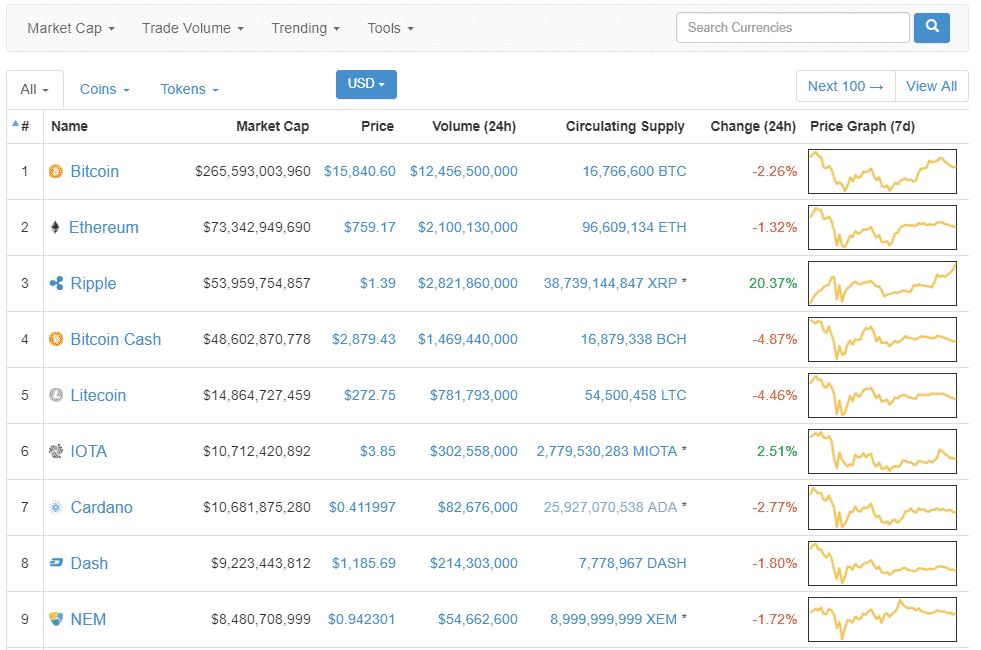The image size is (981, 650).
Task: Click the Ethereum diamond logo icon
Action: click(x=55, y=227)
